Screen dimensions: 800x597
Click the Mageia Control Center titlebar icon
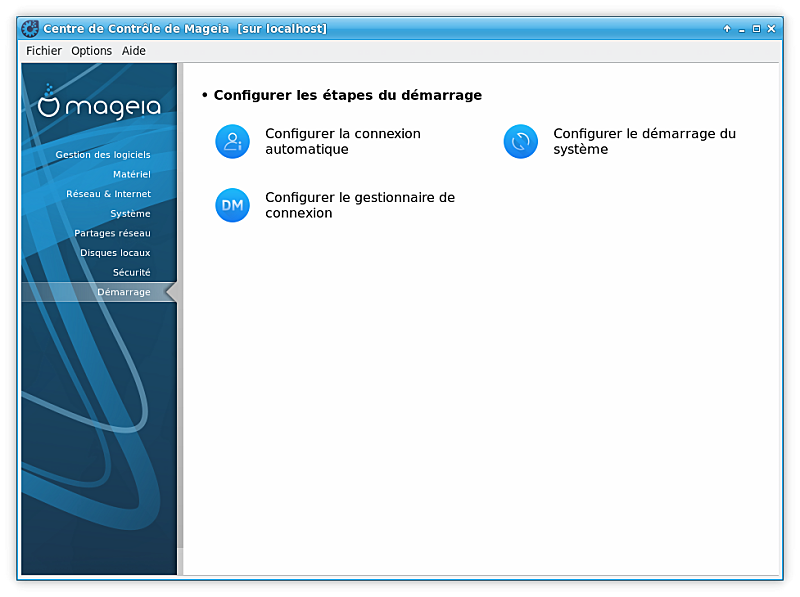[30, 29]
